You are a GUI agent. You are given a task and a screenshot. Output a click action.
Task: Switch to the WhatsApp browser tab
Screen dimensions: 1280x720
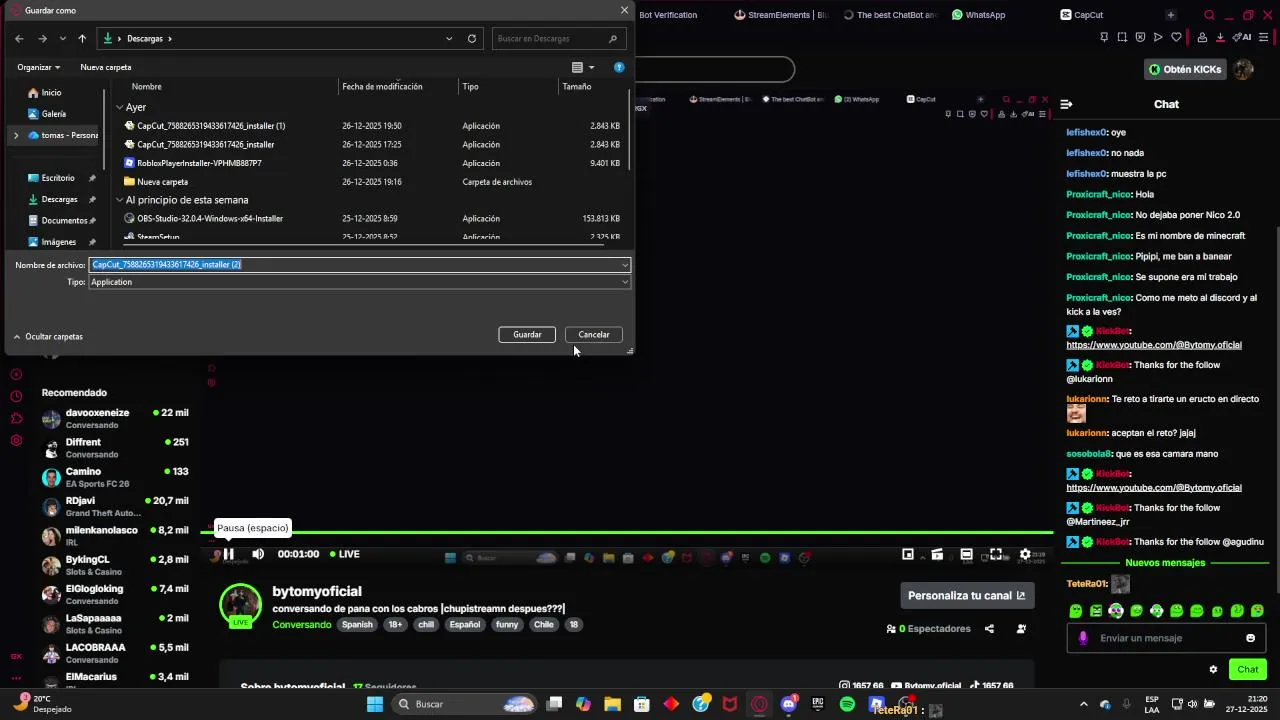pyautogui.click(x=978, y=15)
